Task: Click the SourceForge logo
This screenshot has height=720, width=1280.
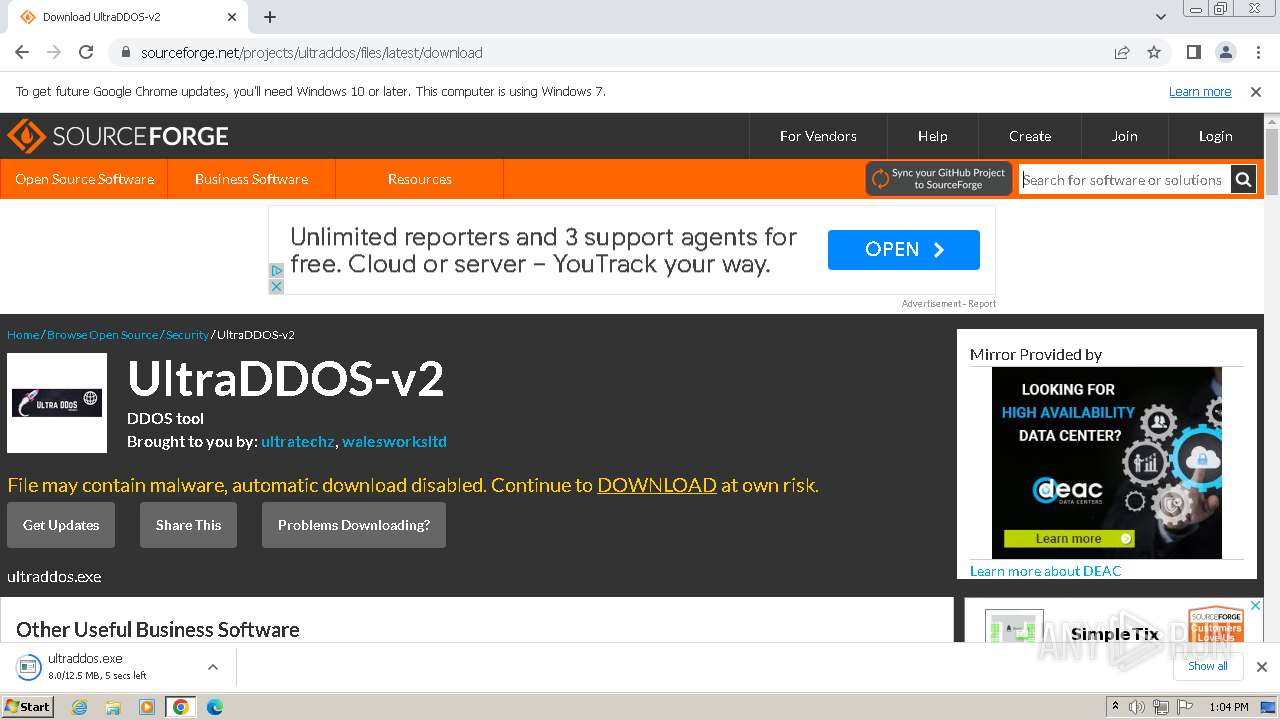Action: click(x=118, y=136)
